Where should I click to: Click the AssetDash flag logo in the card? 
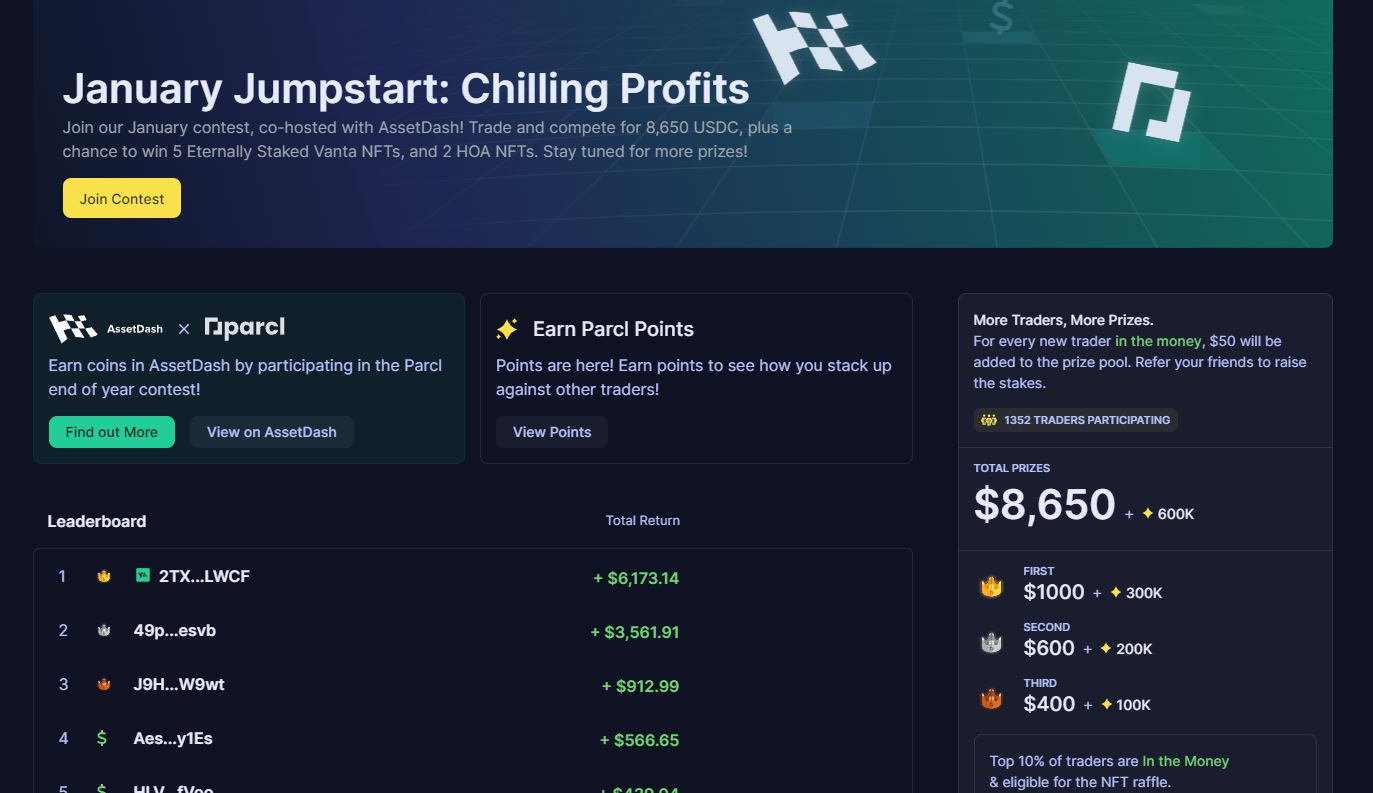(x=73, y=328)
